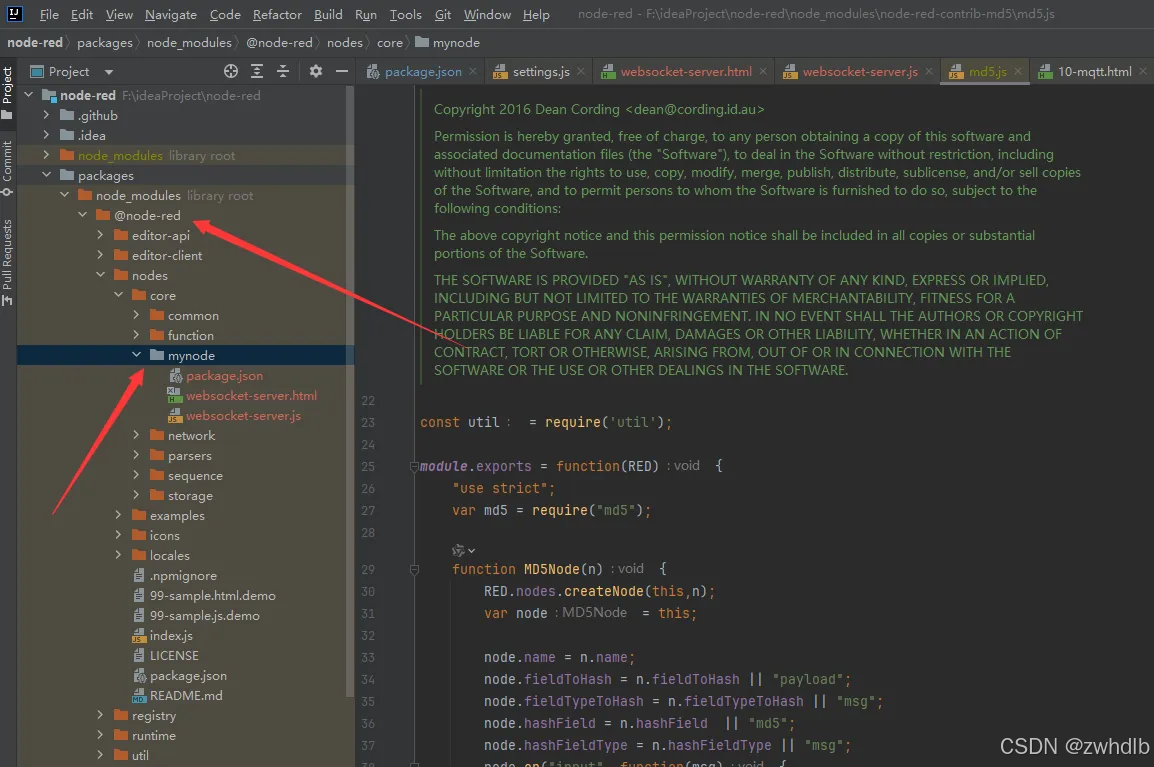
Task: Fold the module.exports function at line 25
Action: click(414, 466)
